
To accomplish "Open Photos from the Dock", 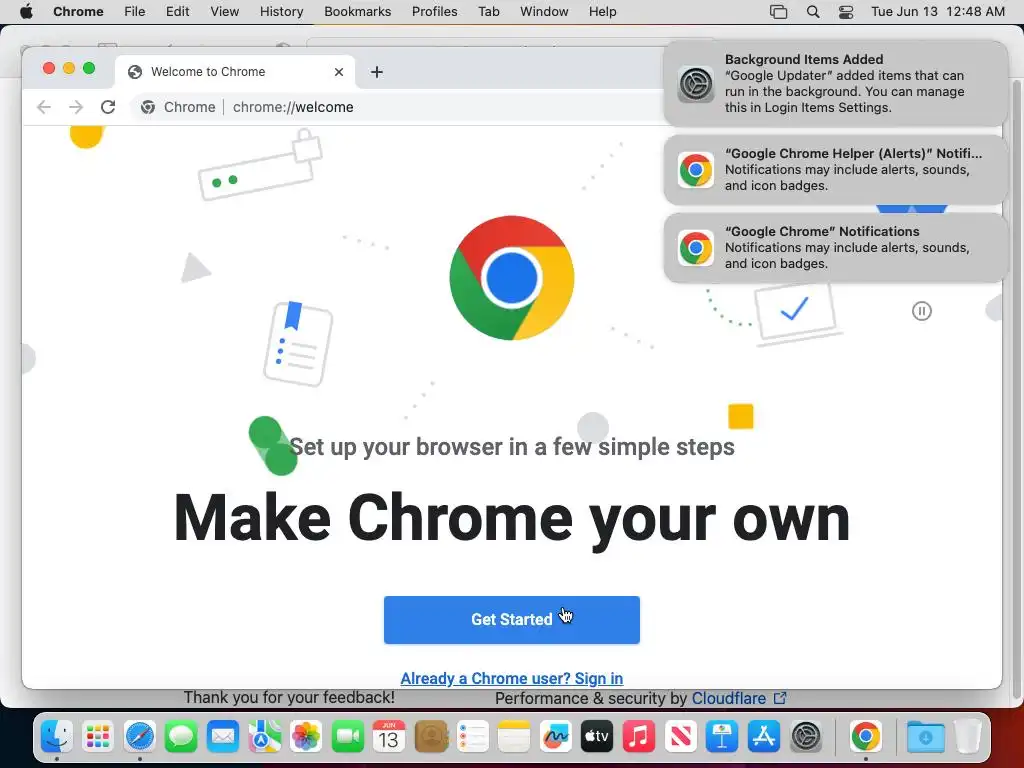I will click(306, 737).
